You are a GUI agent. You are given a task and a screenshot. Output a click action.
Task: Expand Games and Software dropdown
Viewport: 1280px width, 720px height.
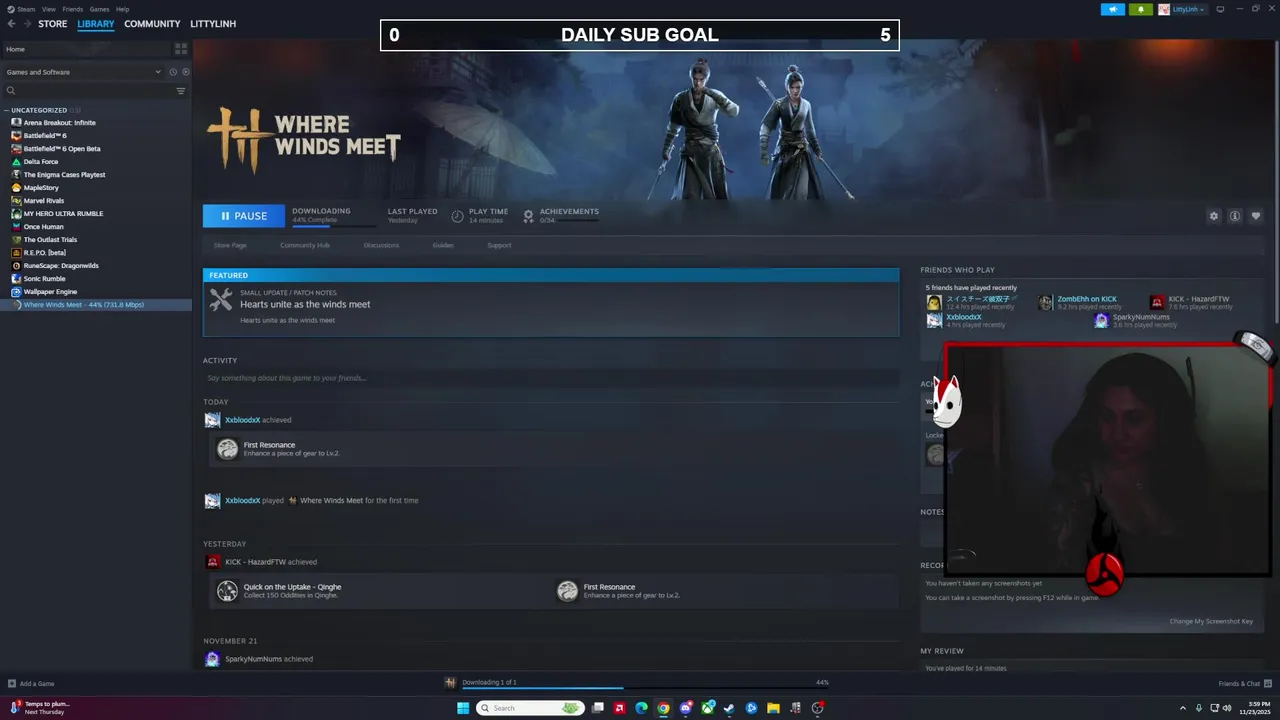(x=83, y=72)
